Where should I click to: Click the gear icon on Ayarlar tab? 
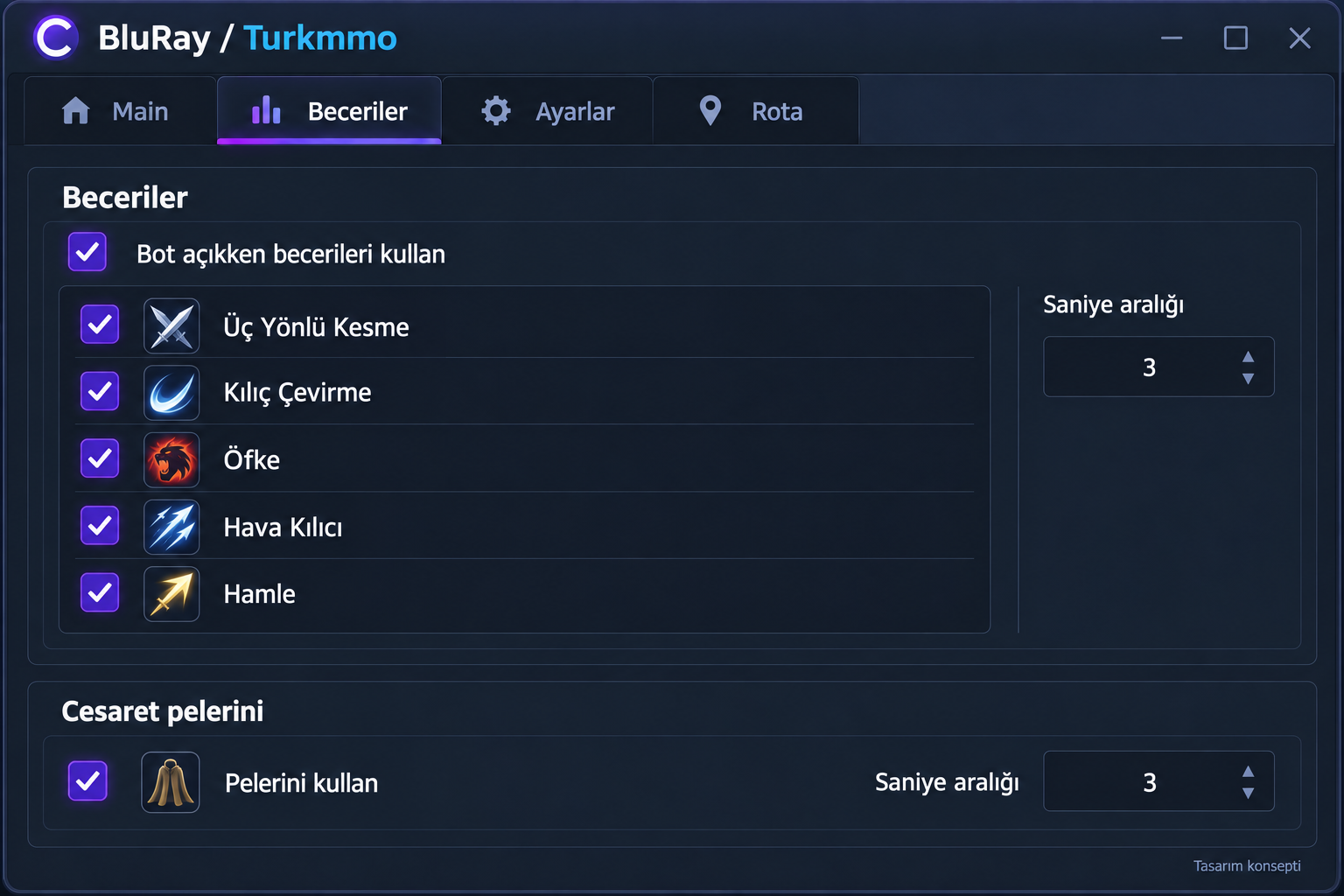point(496,111)
